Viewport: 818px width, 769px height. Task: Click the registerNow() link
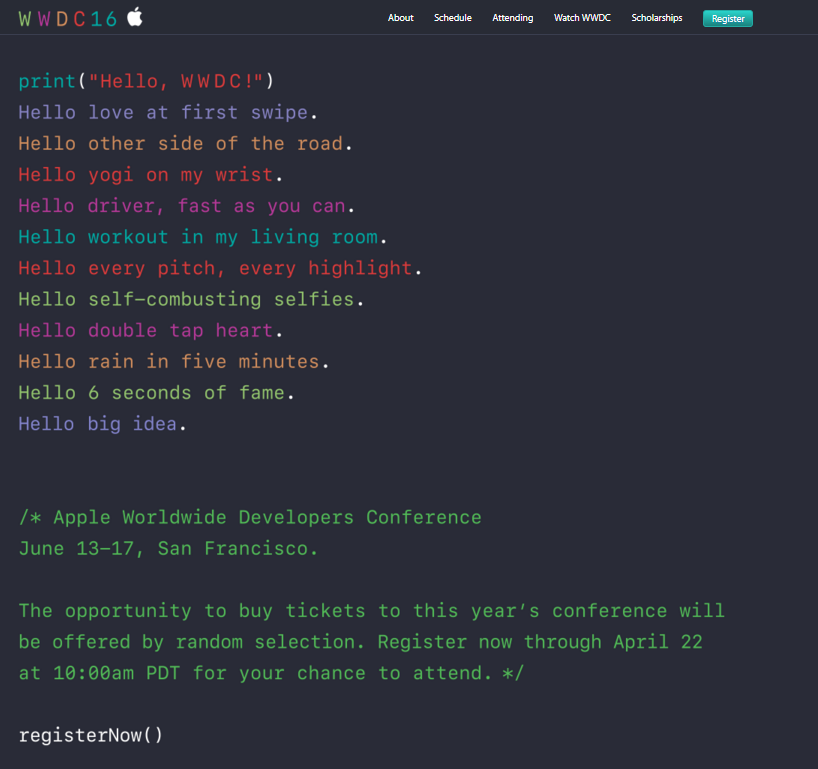coord(91,735)
